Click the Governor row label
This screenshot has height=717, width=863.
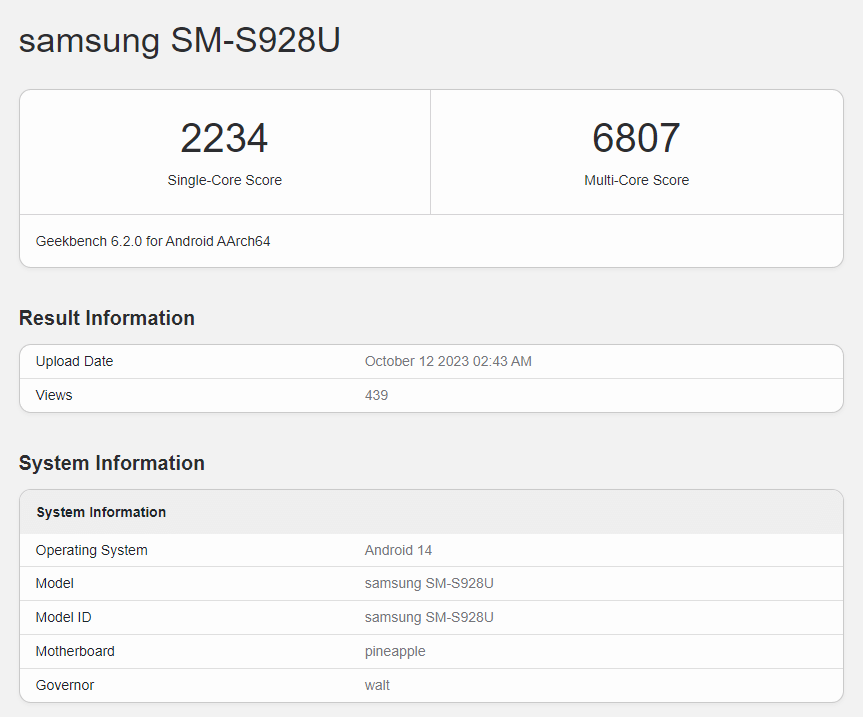click(65, 685)
